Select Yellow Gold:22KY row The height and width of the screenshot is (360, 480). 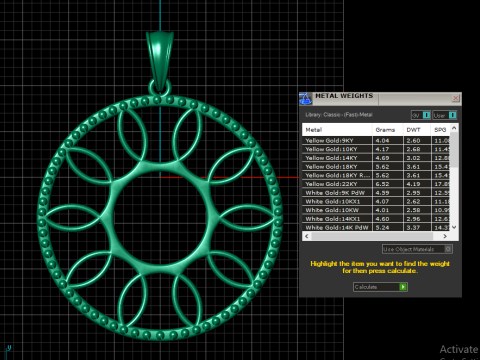click(x=376, y=184)
